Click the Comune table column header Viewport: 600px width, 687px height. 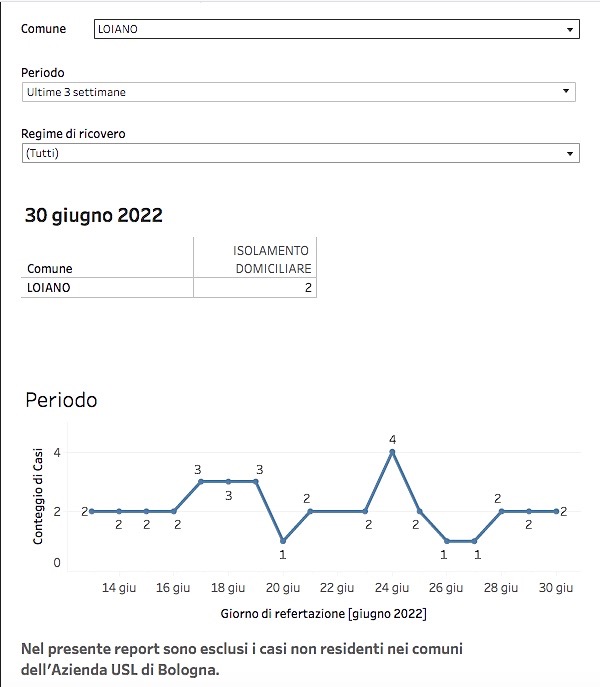[50, 269]
